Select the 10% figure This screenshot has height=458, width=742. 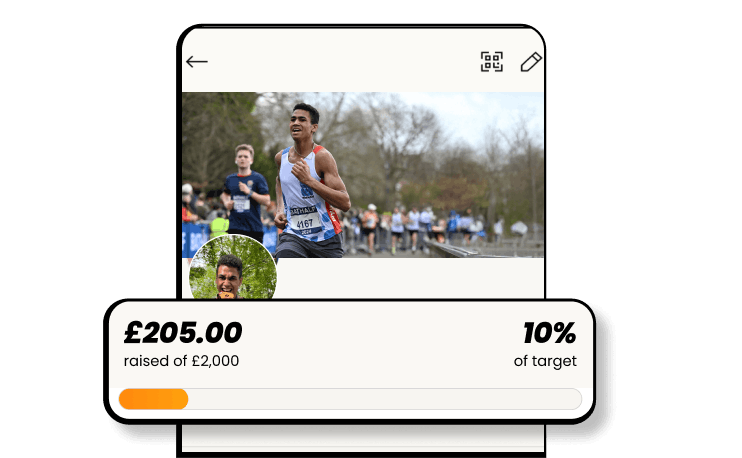549,333
